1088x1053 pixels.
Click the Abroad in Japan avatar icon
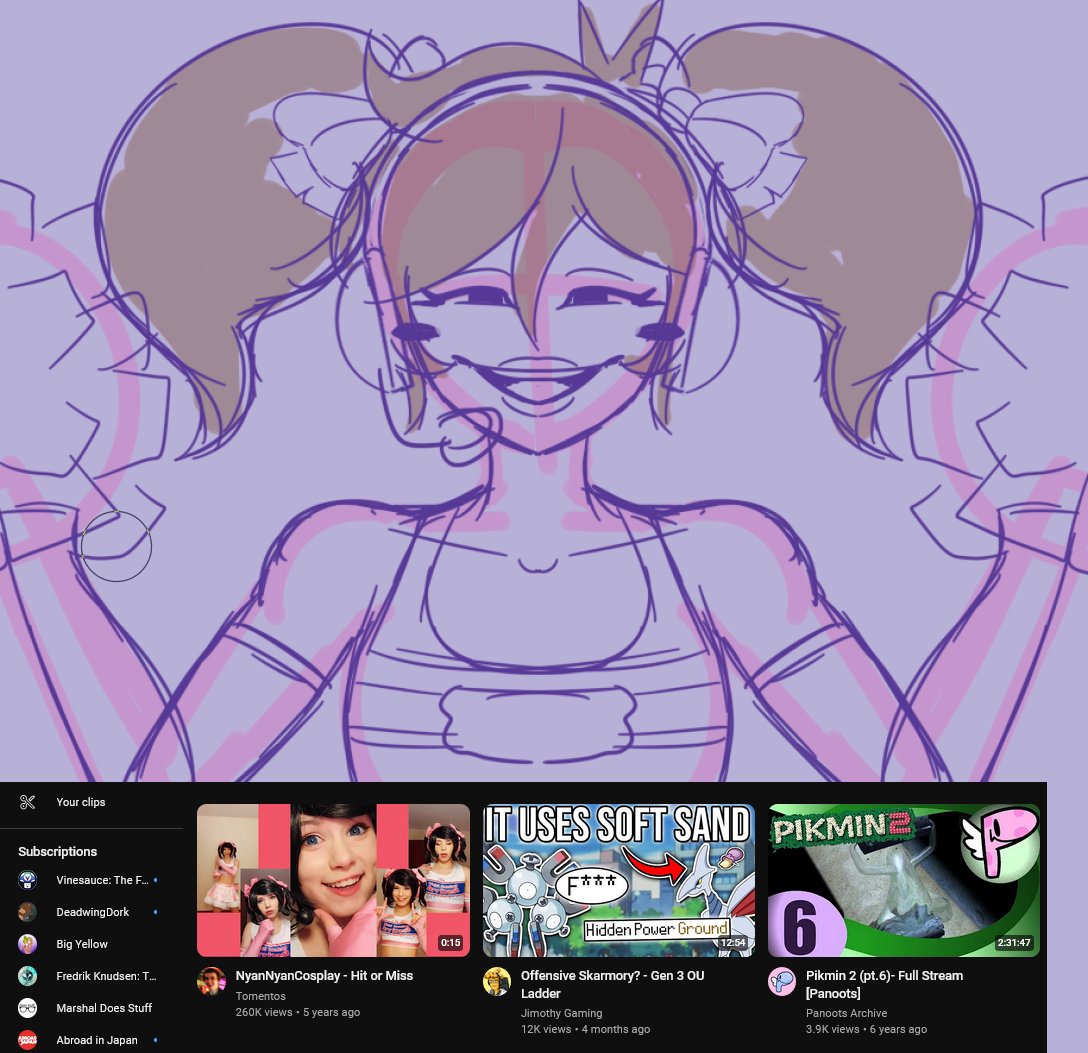28,1040
